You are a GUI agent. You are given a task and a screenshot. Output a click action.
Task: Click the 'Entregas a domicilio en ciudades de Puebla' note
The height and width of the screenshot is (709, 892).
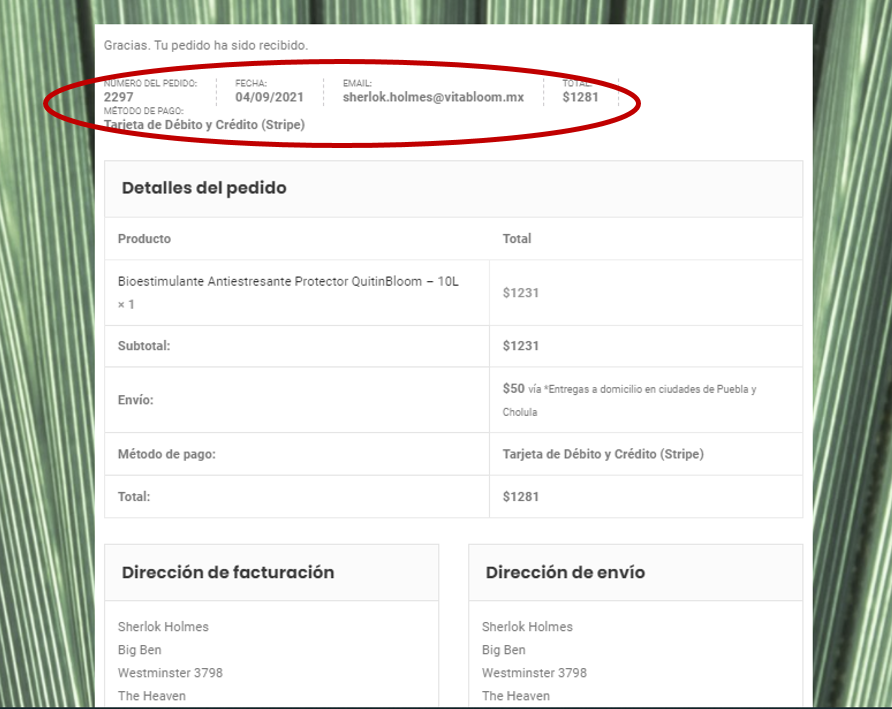click(647, 389)
